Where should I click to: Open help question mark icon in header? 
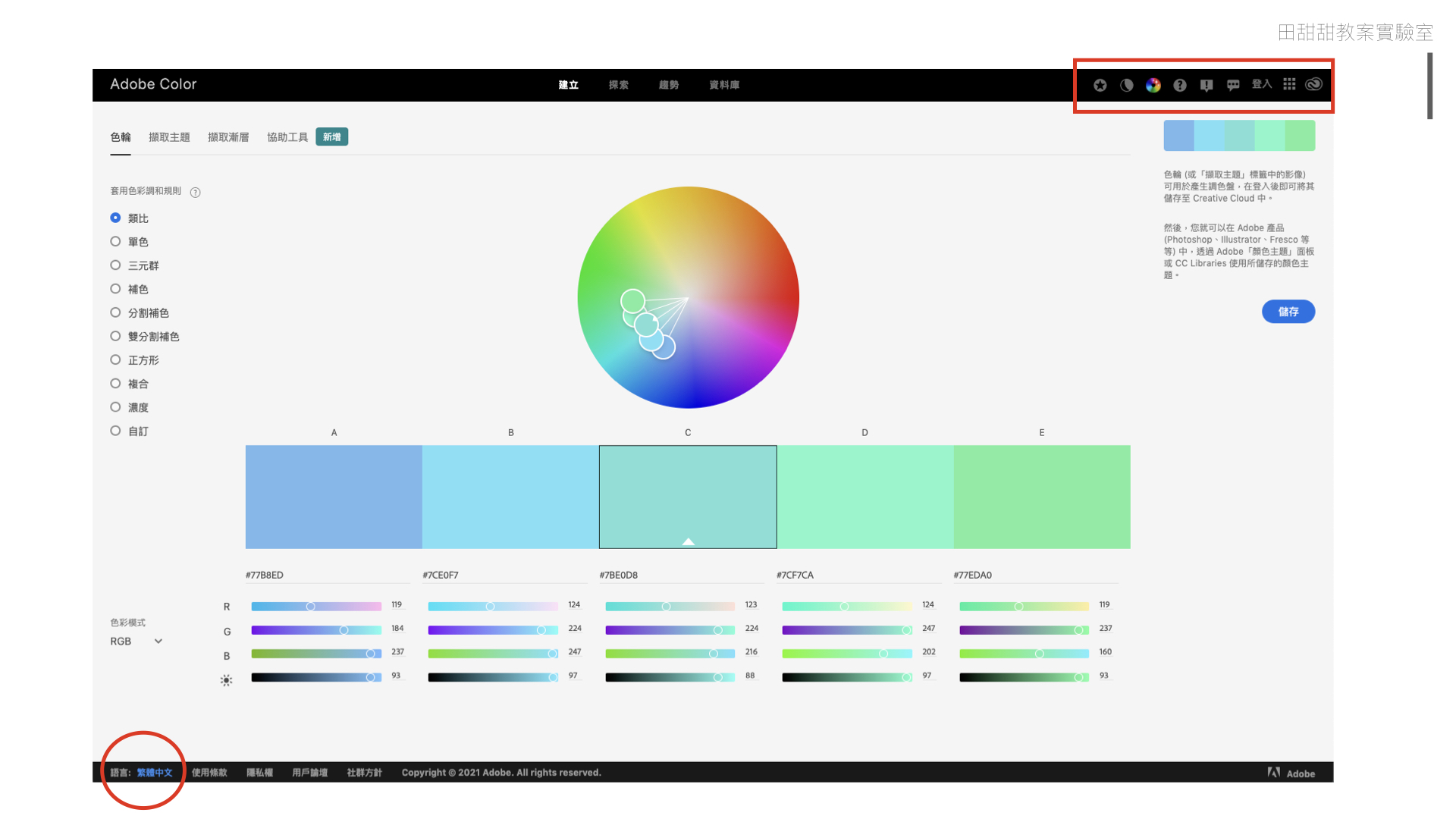1180,86
